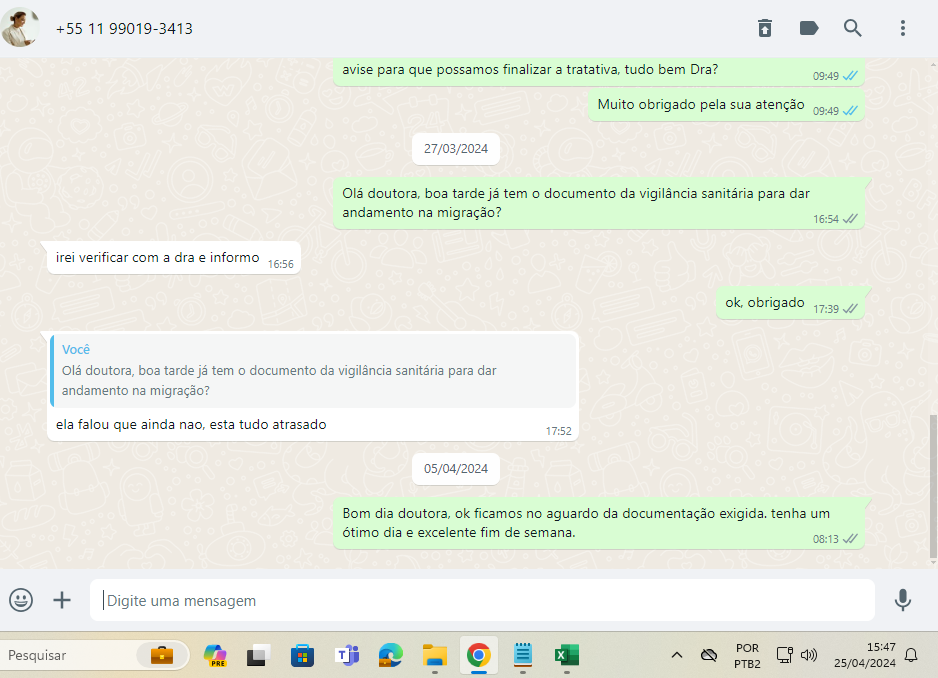Click the archive chat trash icon
938x678 pixels.
[765, 28]
